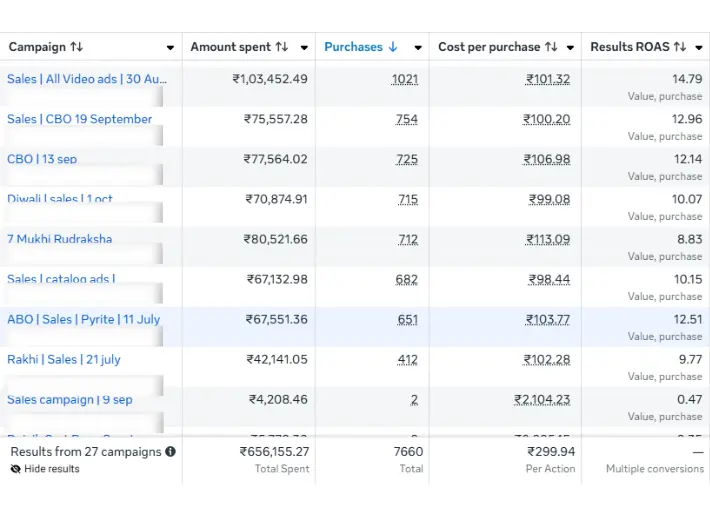Screen dimensions: 710x515
Task: Click the sort arrows beside Campaign header
Action: 77,47
